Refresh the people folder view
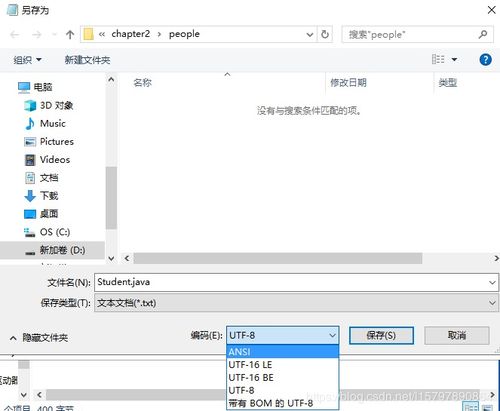 tap(325, 34)
